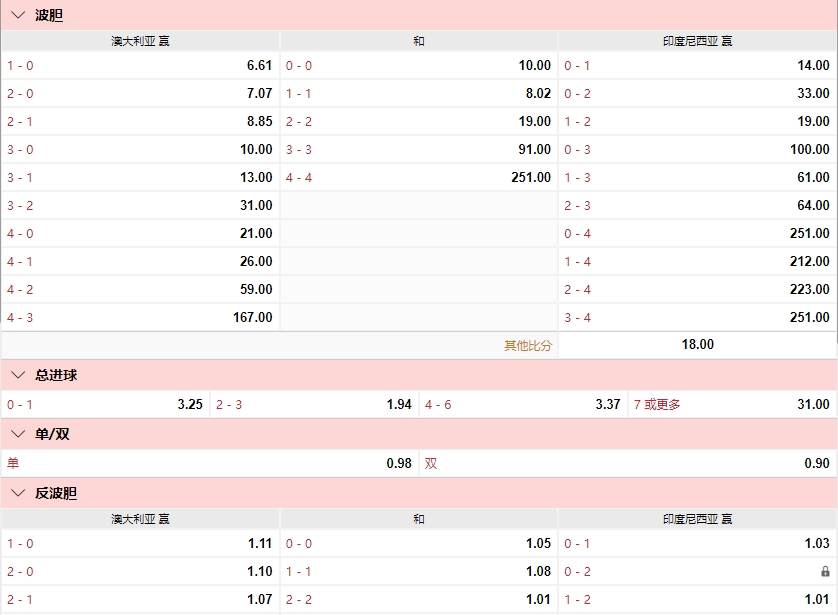Collapse the 波胆 section via its chevron
Screen dimensions: 838x615
point(17,14)
